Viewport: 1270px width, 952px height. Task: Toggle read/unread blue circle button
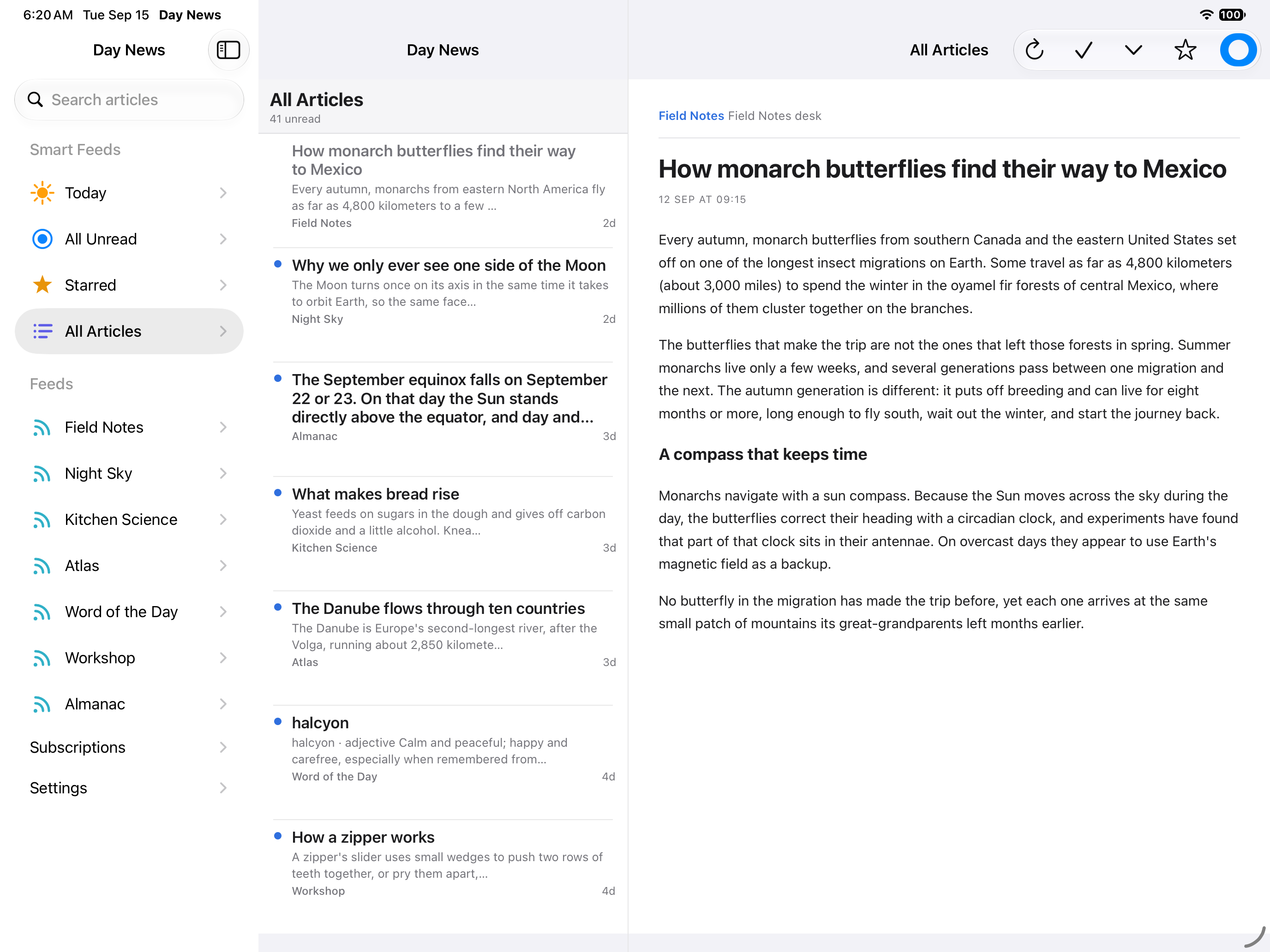(1238, 50)
